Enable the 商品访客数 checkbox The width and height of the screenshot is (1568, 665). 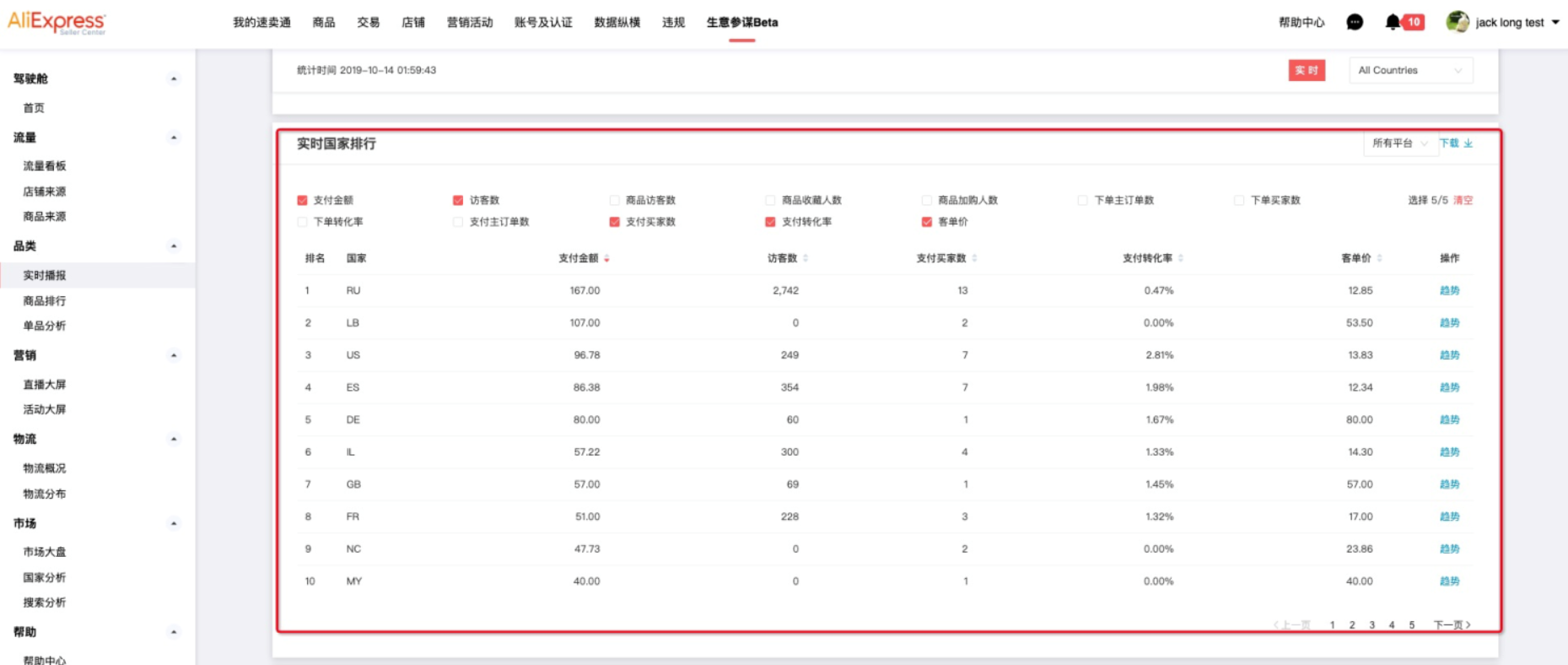pos(614,201)
